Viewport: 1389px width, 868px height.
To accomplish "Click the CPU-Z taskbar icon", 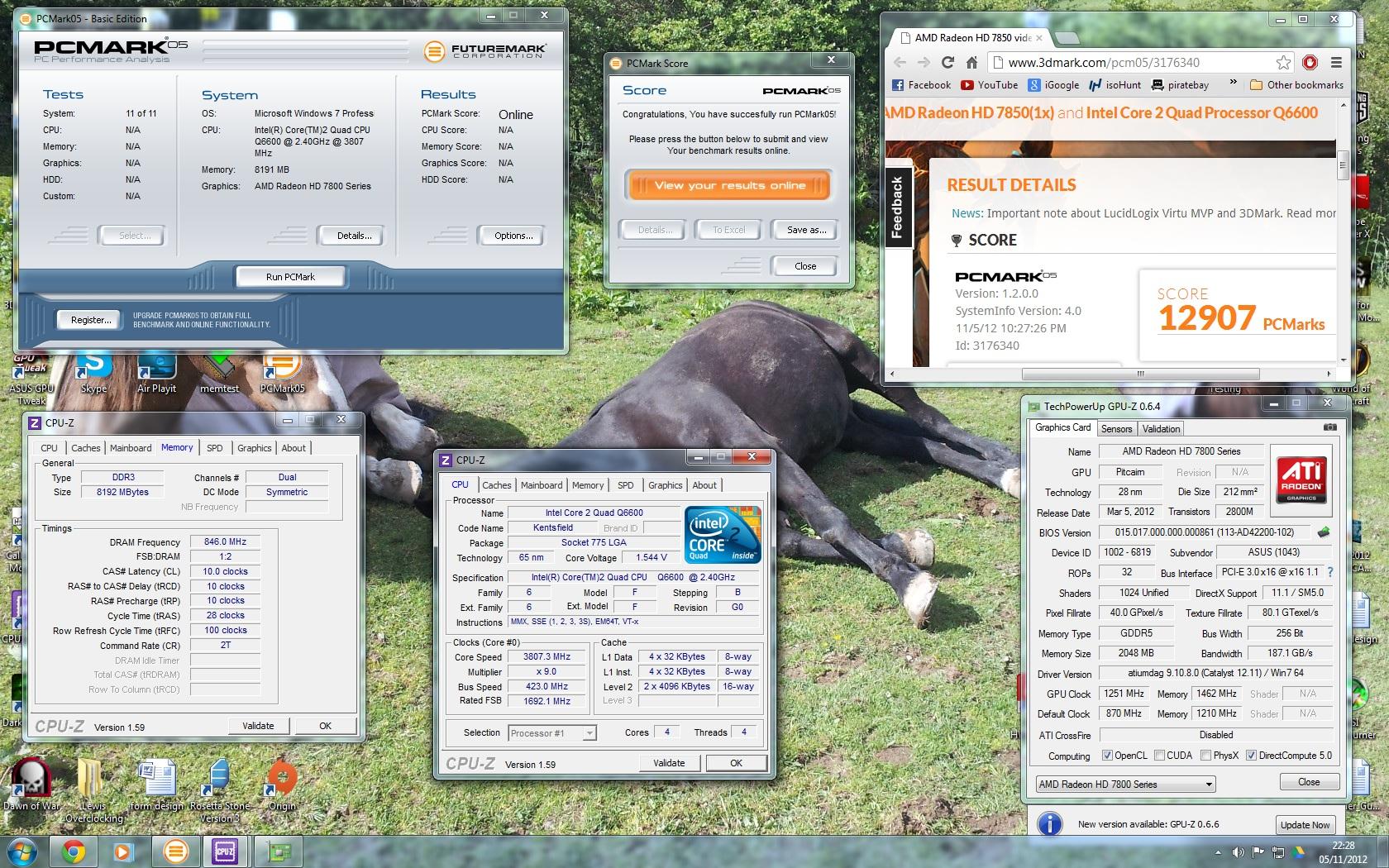I will point(225,851).
